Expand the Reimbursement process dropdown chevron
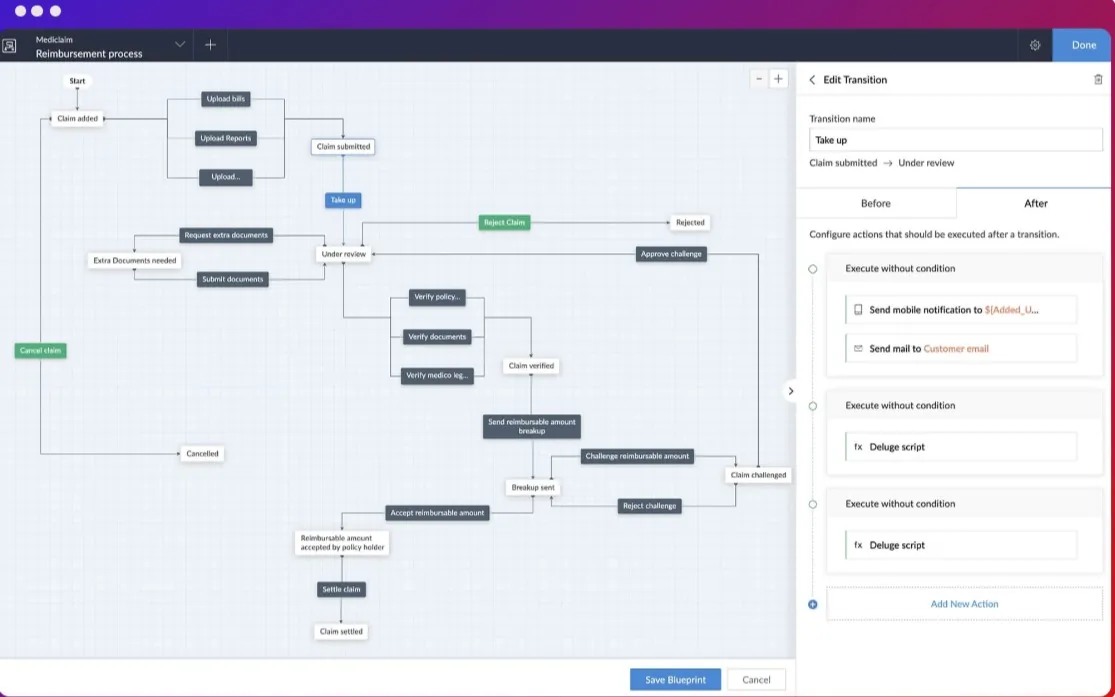 tap(180, 45)
